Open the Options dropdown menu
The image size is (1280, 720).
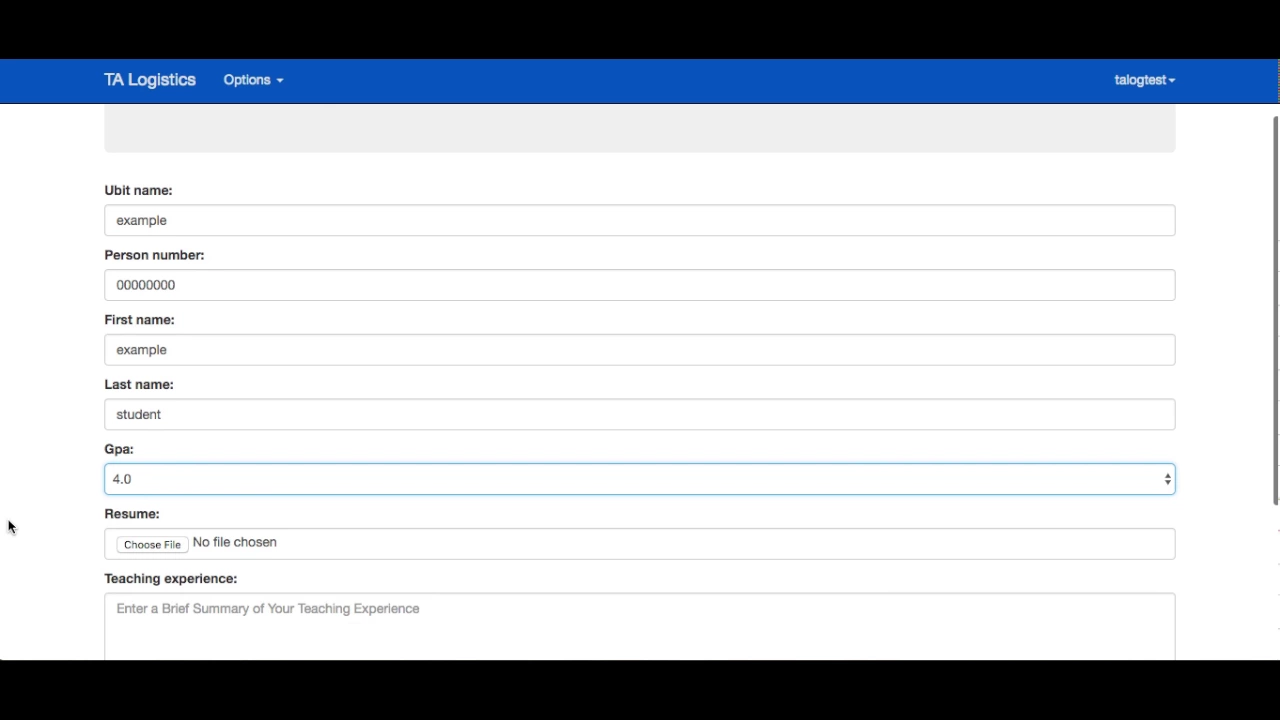click(x=253, y=80)
